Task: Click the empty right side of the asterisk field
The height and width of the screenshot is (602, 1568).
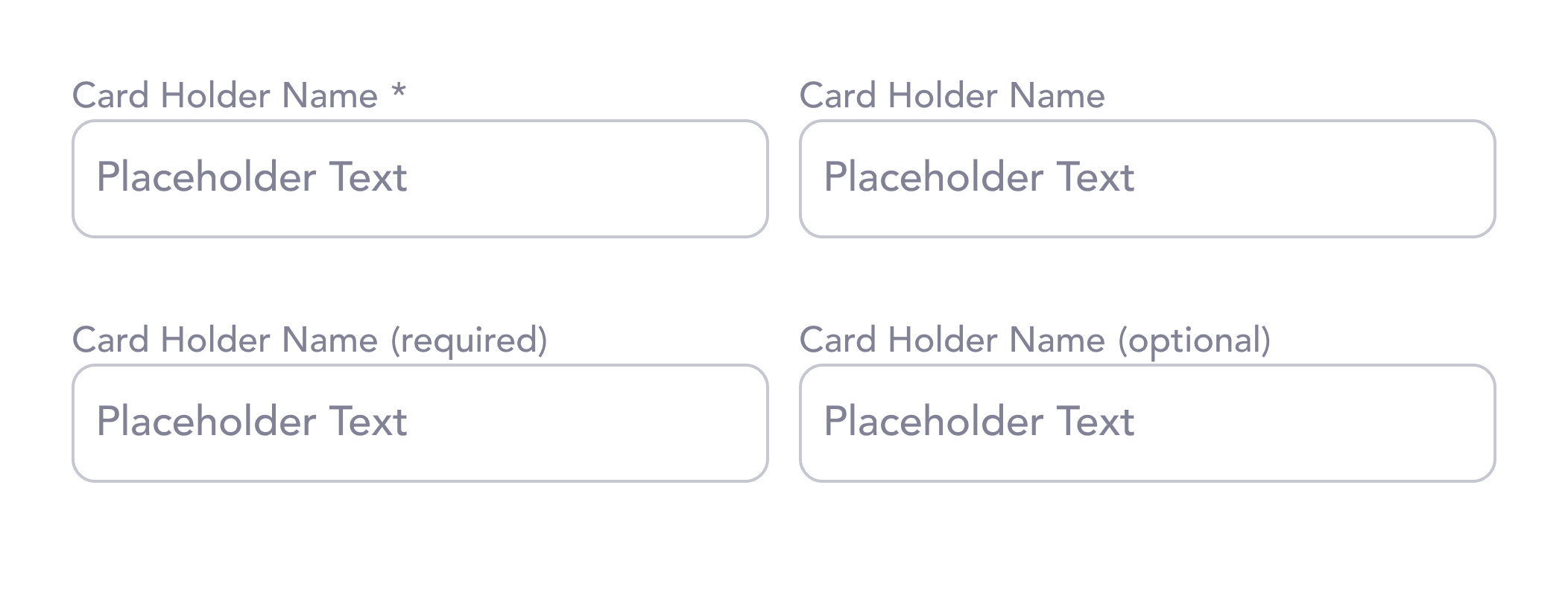Action: [x=589, y=179]
